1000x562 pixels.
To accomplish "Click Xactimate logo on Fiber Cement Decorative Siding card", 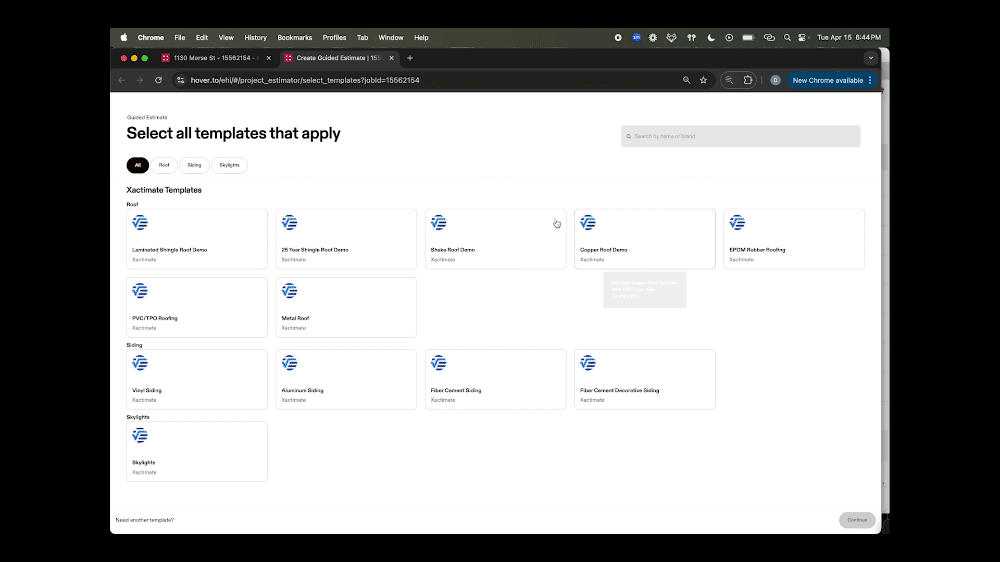I will click(587, 363).
